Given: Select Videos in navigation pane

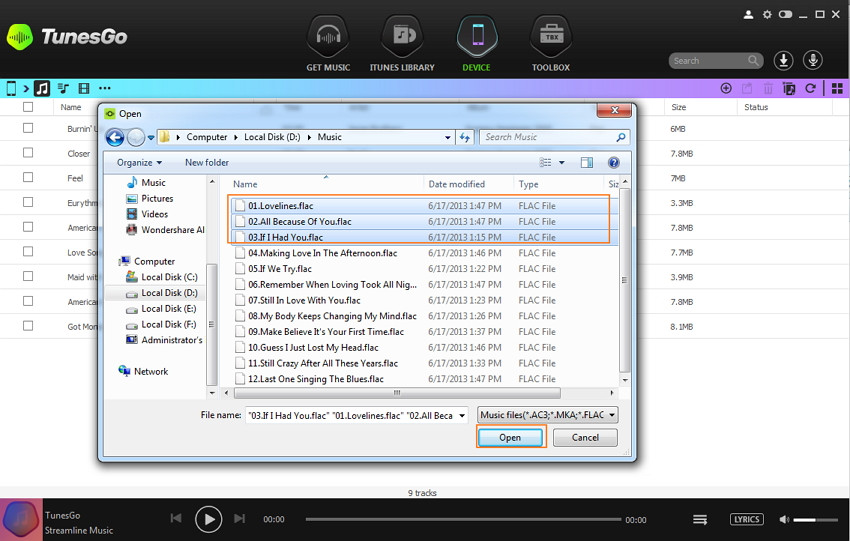Looking at the screenshot, I should 154,214.
